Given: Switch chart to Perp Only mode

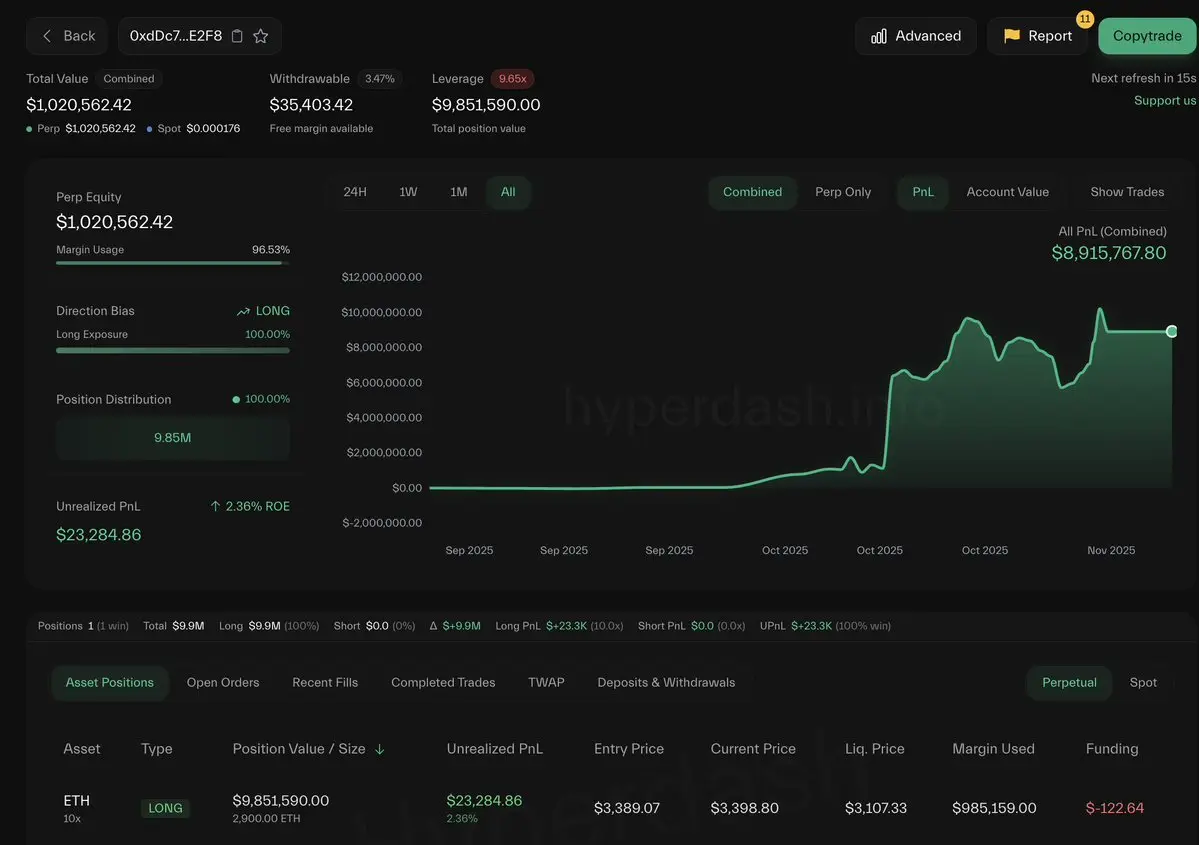Looking at the screenshot, I should point(843,192).
